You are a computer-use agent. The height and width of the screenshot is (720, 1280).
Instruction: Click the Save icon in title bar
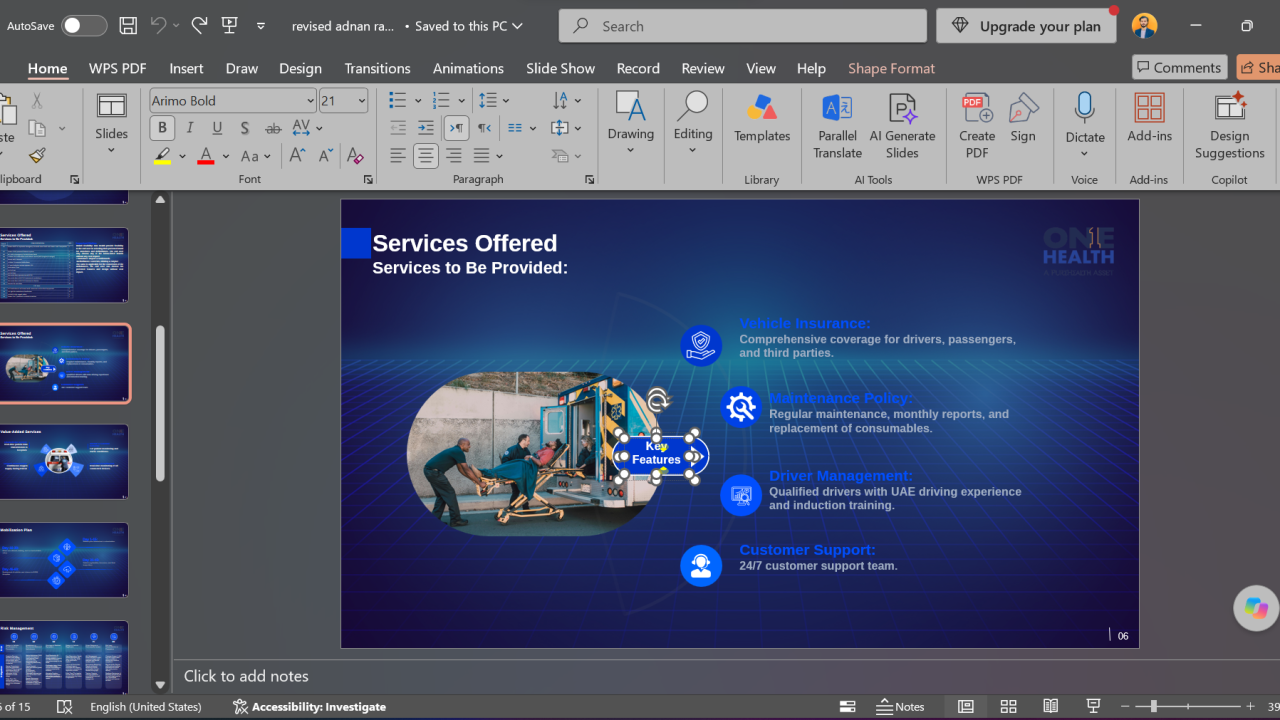[128, 26]
